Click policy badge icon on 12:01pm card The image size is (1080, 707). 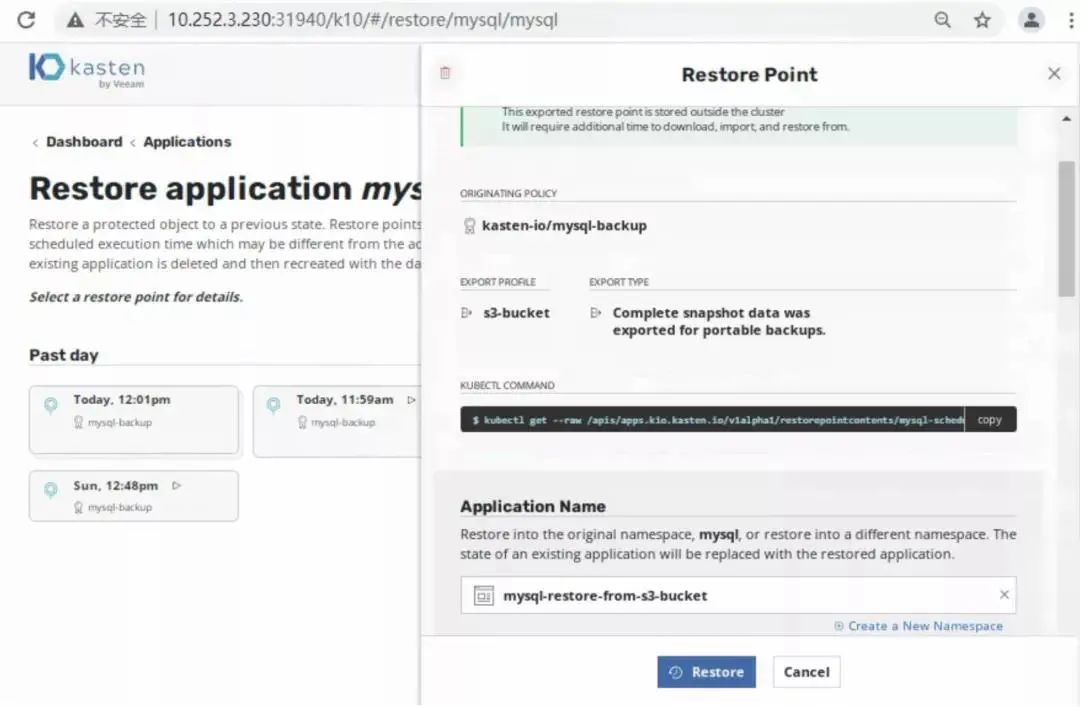[79, 422]
